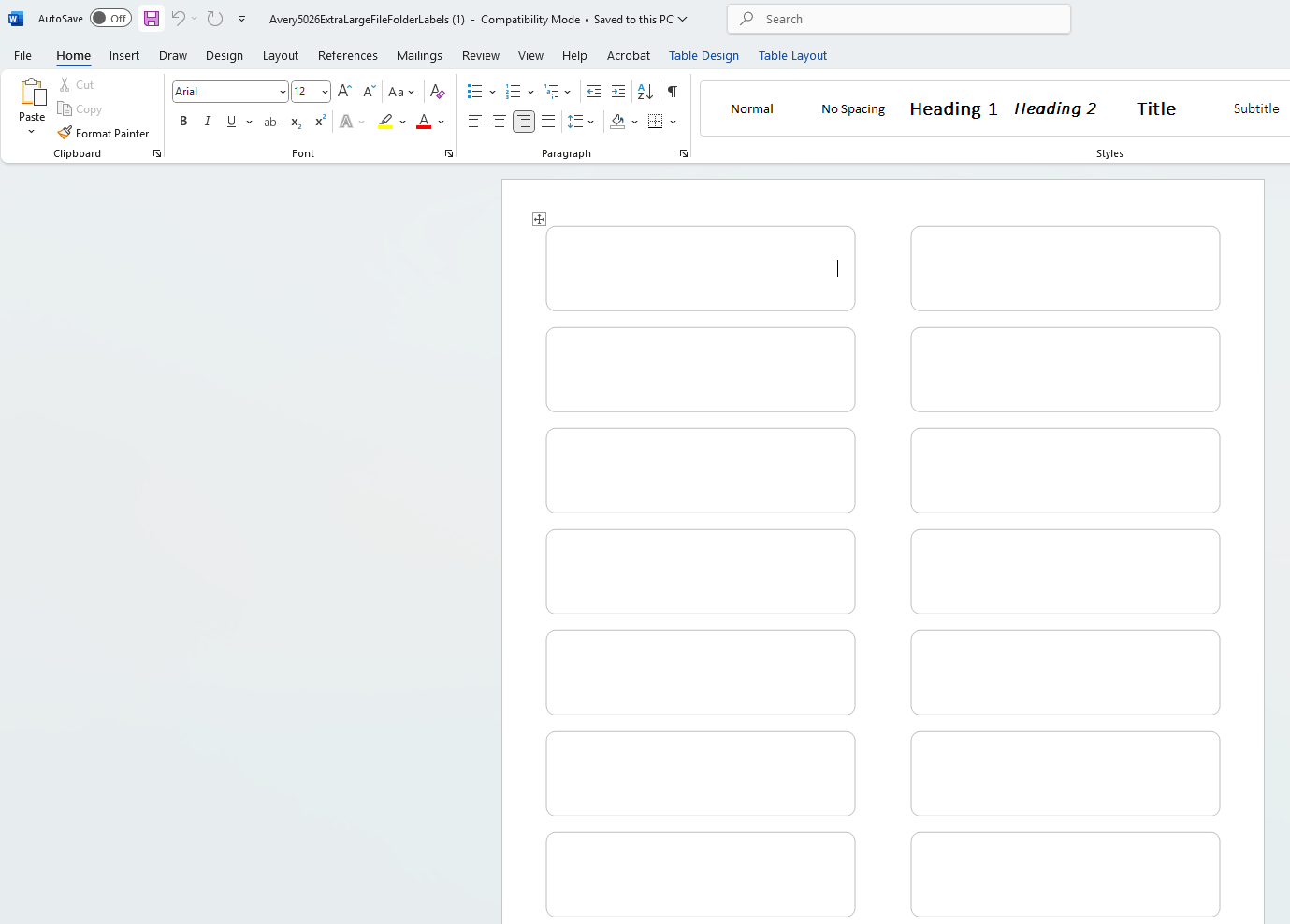Click Decrease Indent icon
1290x924 pixels.
[x=593, y=91]
